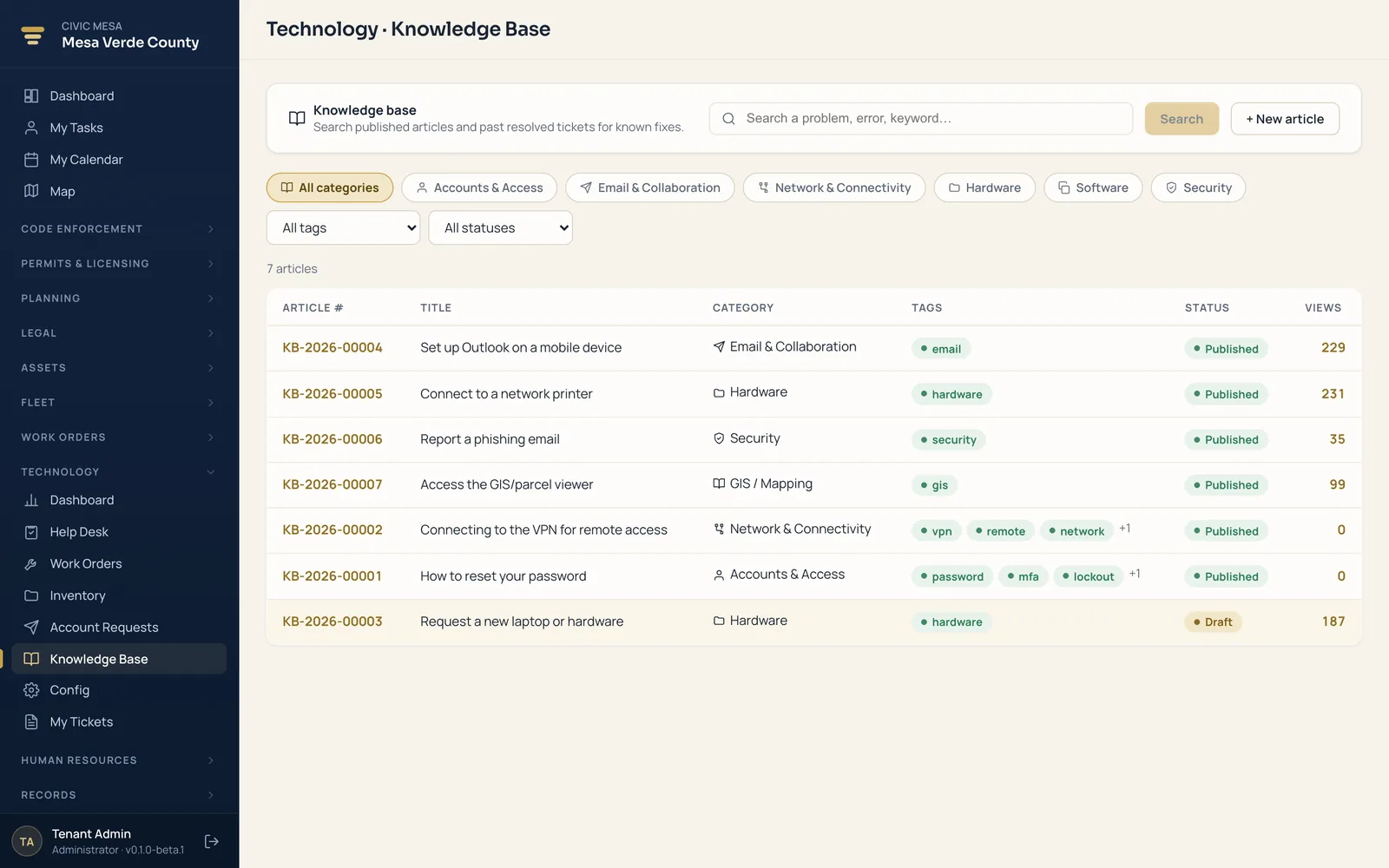Click the book icon beside Knowledge base heading
The height and width of the screenshot is (868, 1389).
point(297,118)
